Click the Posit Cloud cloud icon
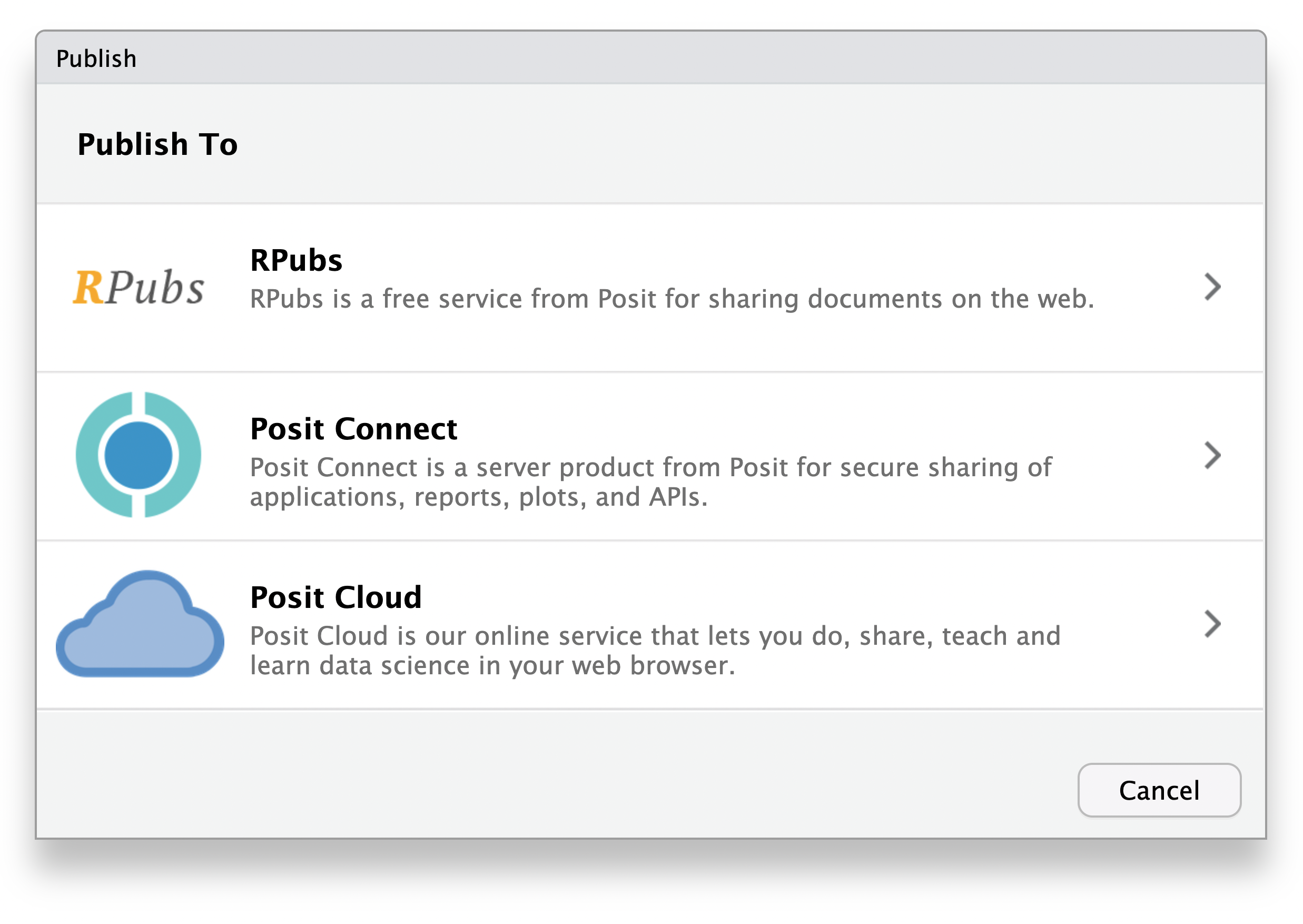The image size is (1303, 924). [140, 624]
